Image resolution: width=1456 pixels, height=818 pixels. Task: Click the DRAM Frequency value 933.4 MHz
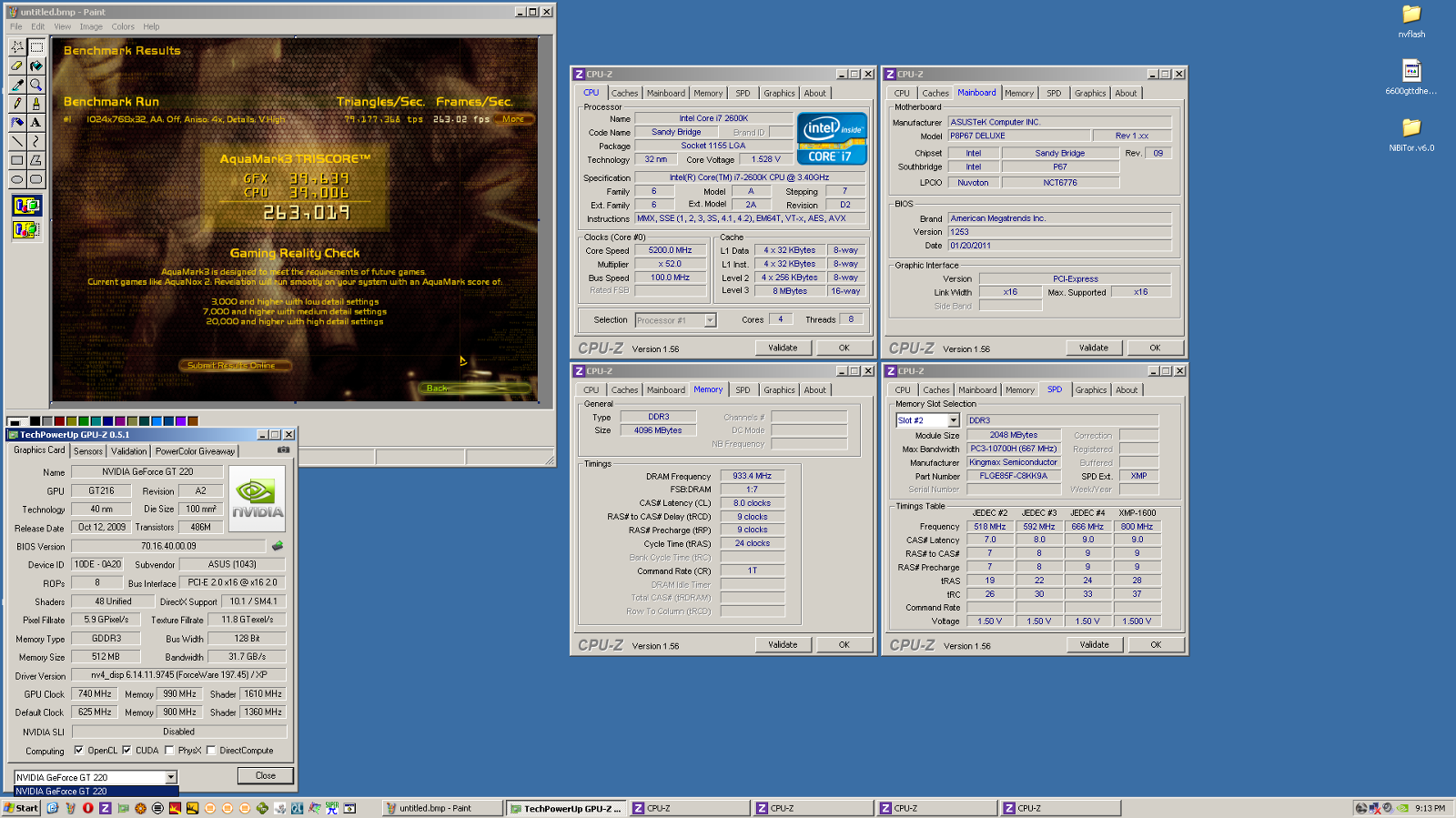752,476
